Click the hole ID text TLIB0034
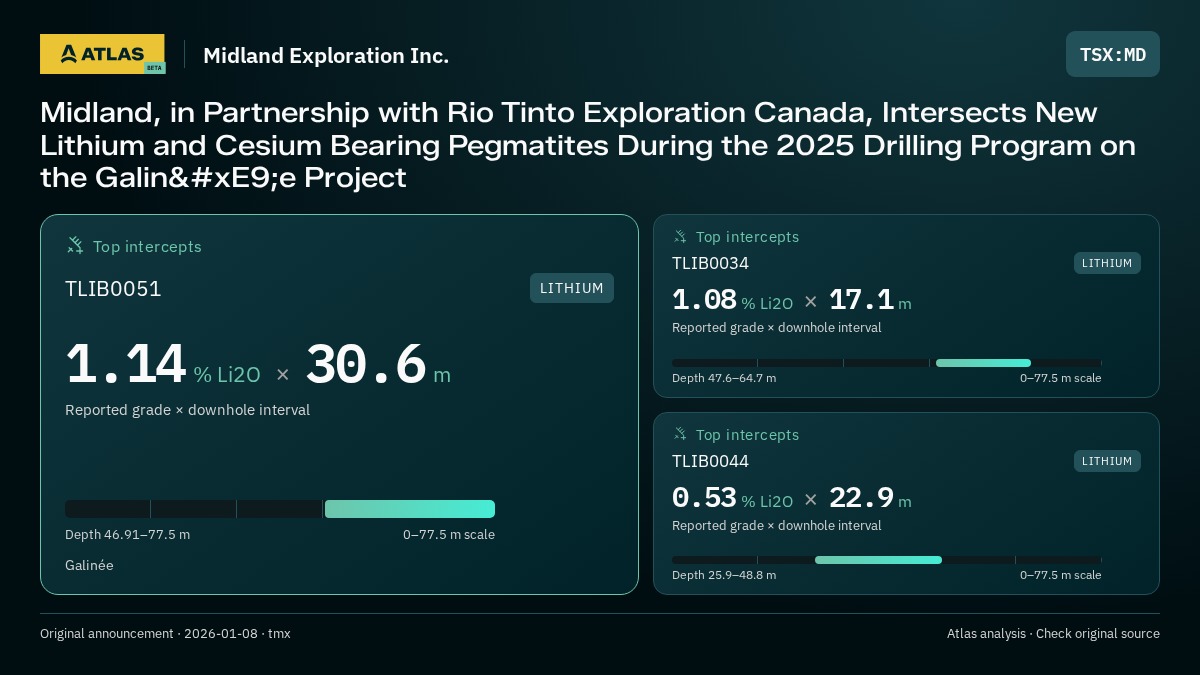 click(710, 263)
